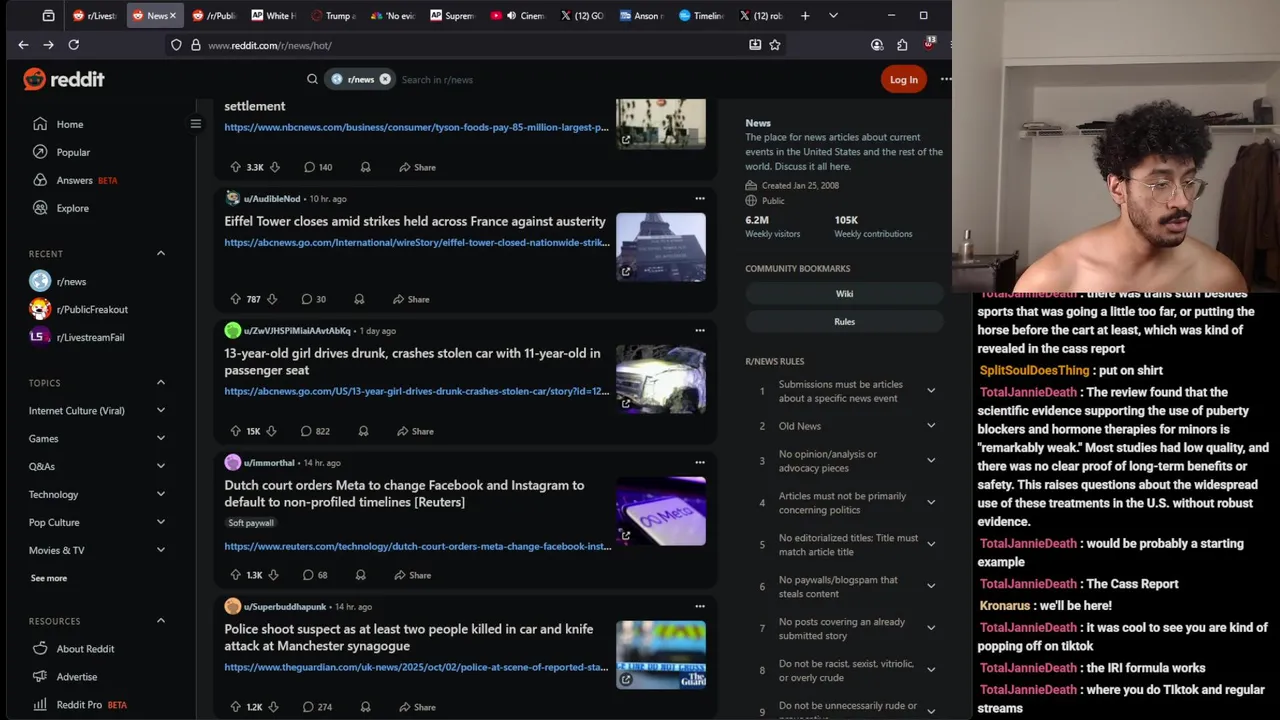Open overflow menu on u/immorthal's post
Viewport: 1280px width, 720px height.
pos(700,463)
